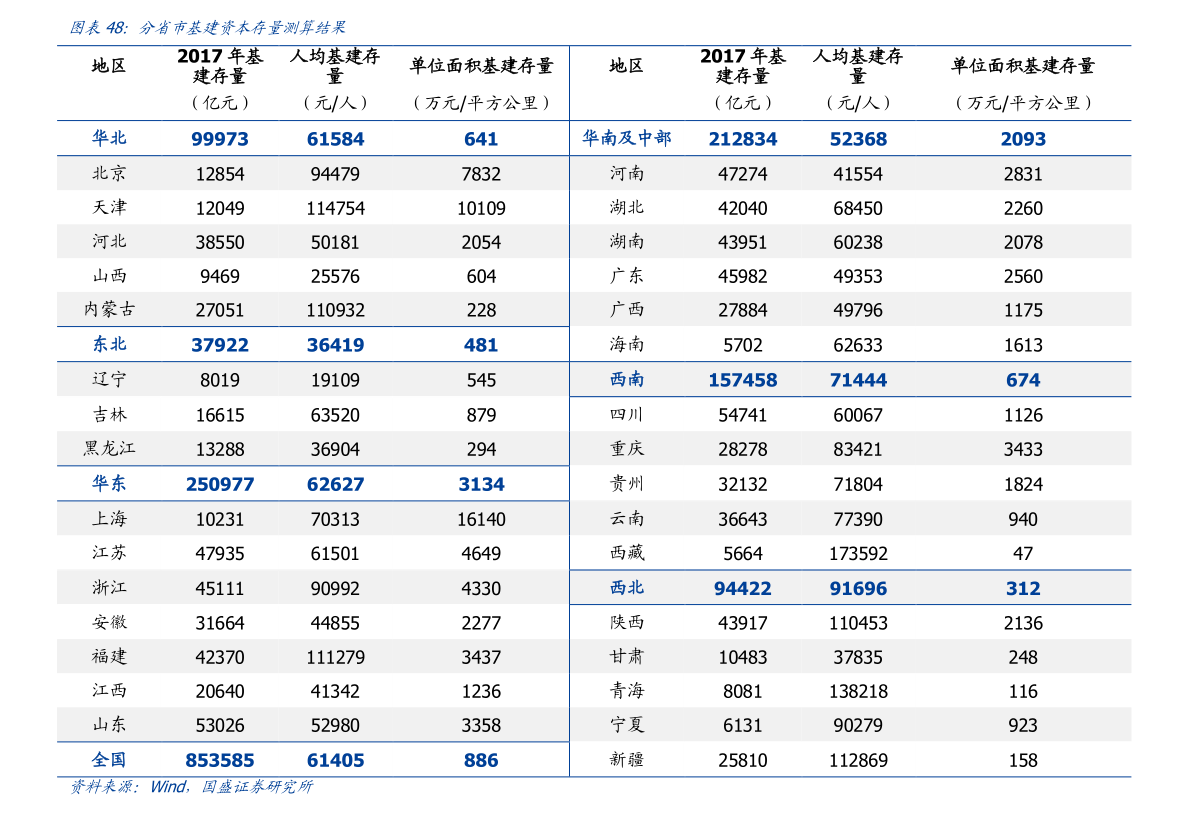
Task: Select the 东北 region total 37922
Action: pyautogui.click(x=220, y=345)
